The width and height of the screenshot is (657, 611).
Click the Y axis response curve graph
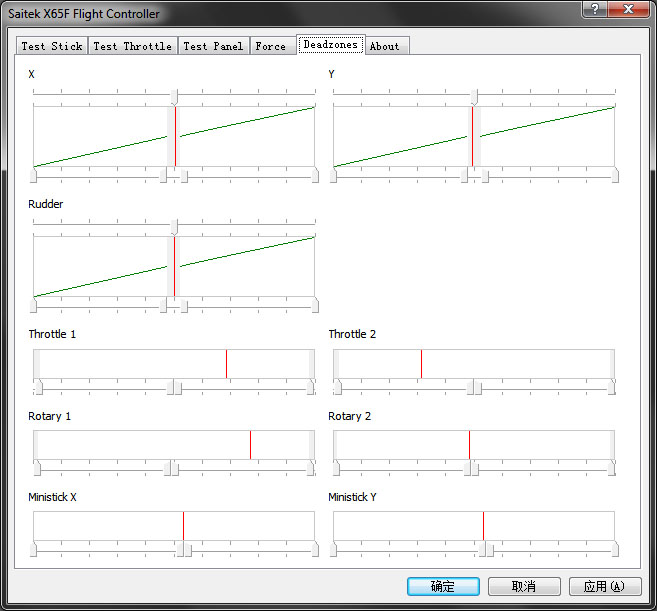click(474, 137)
